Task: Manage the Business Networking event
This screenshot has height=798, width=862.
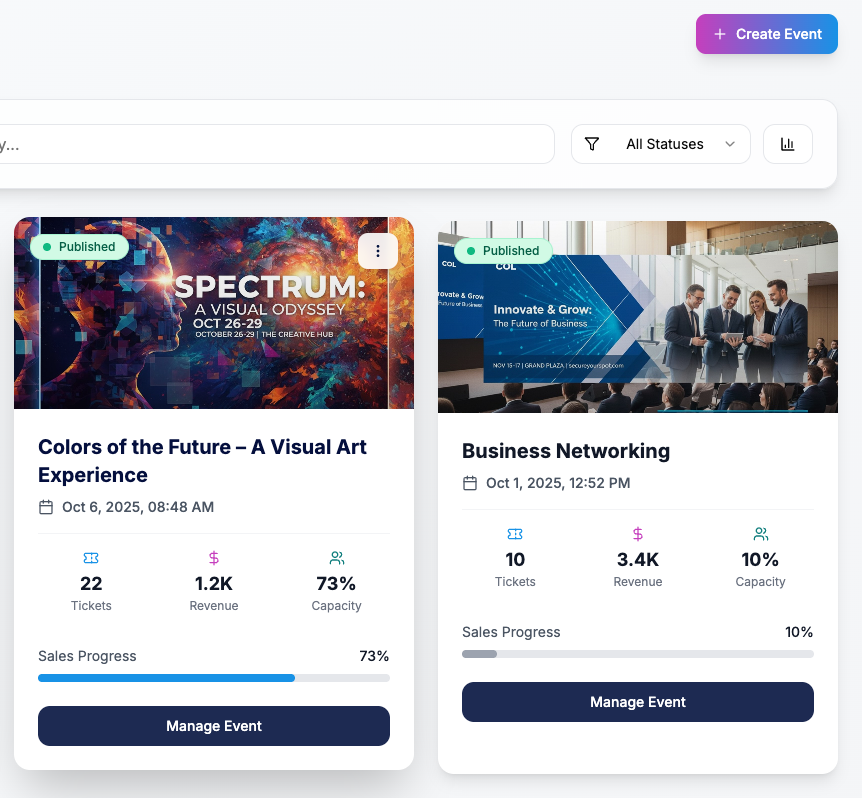Action: pos(638,702)
